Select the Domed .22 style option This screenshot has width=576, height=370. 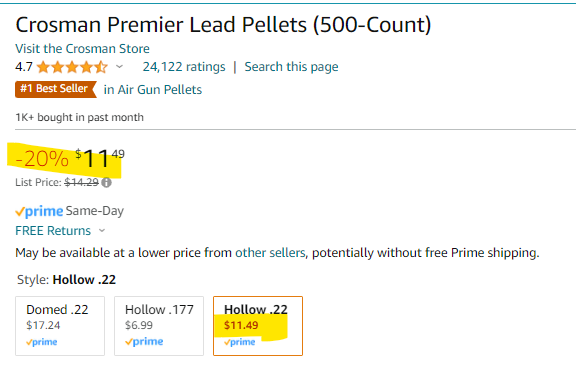pyautogui.click(x=60, y=326)
